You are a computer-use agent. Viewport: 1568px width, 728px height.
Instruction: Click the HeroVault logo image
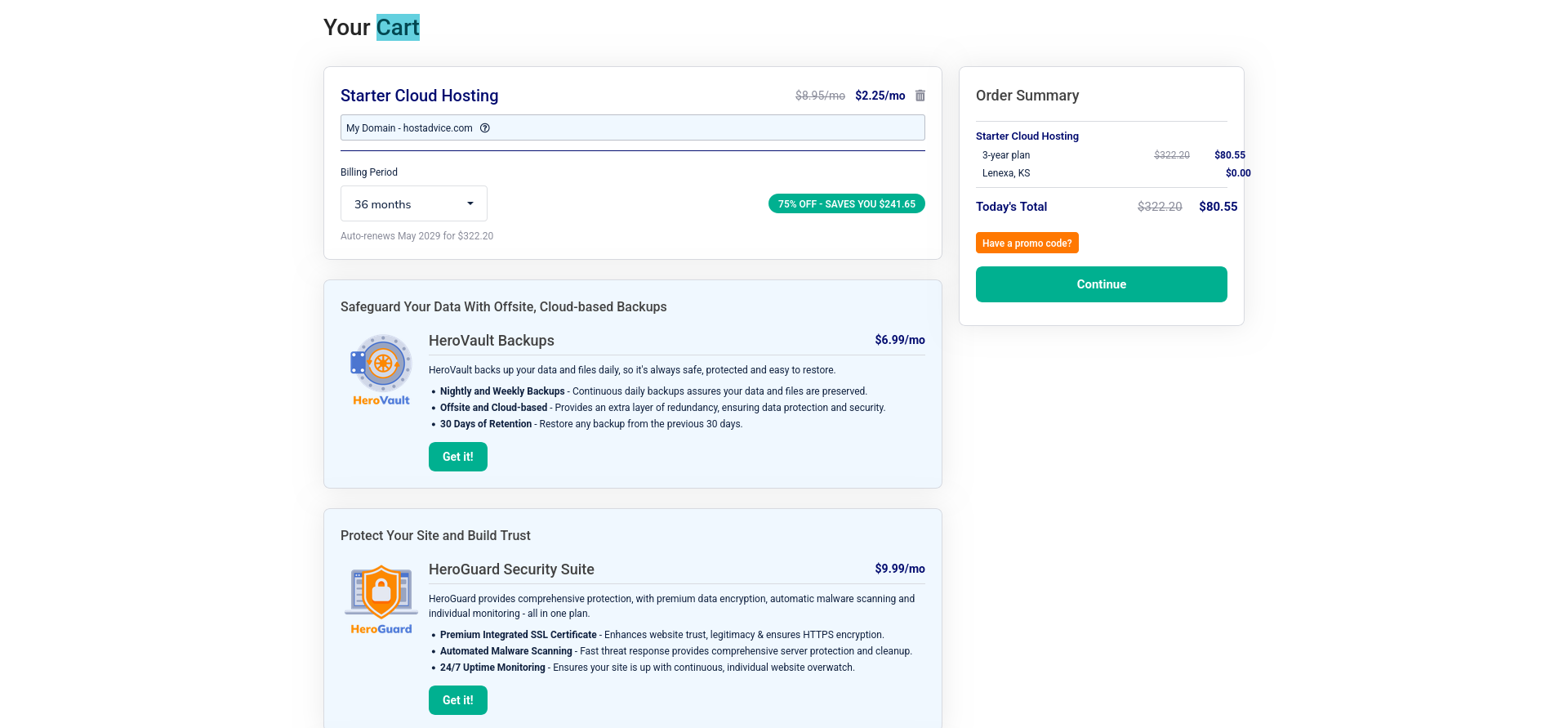(x=381, y=370)
